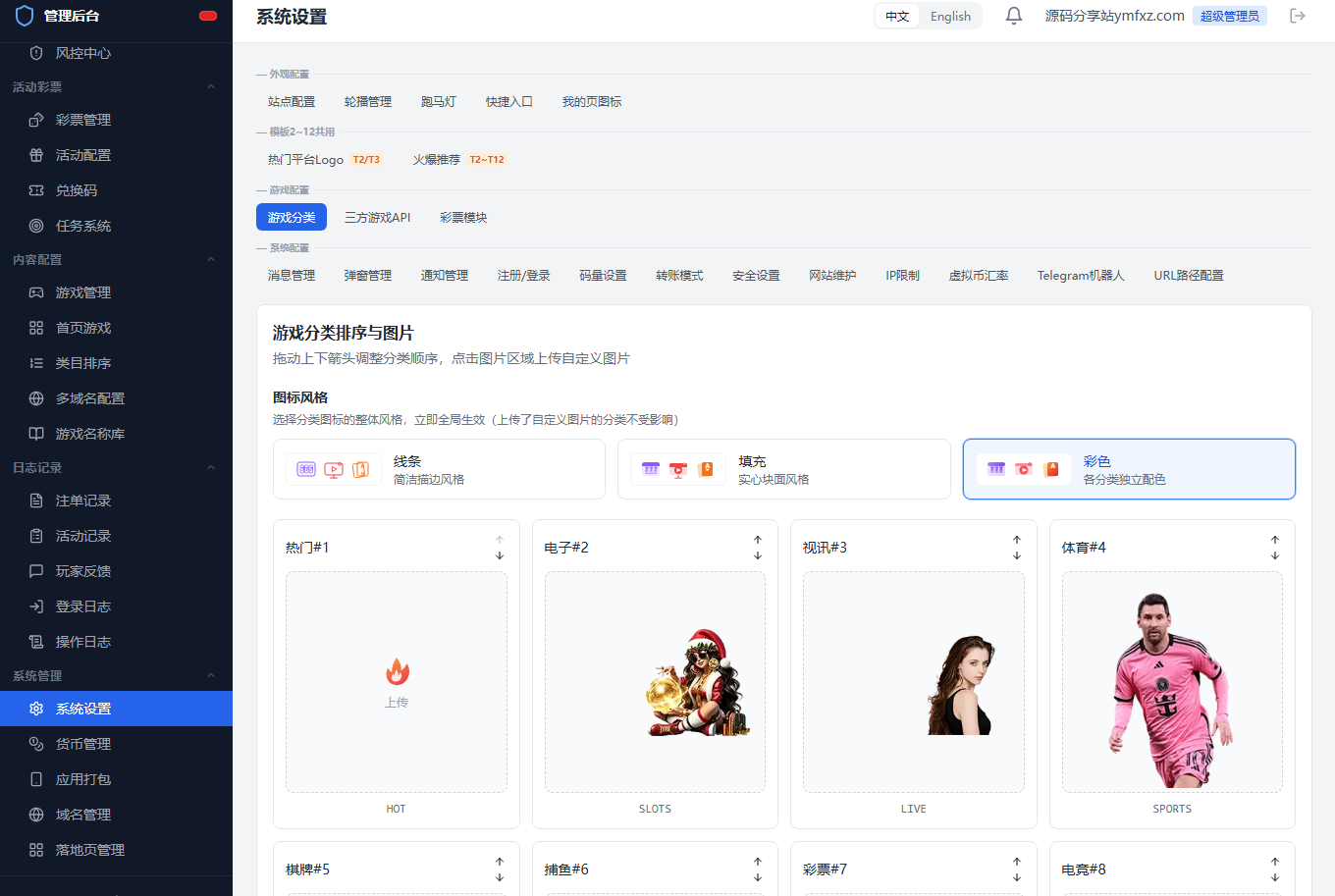The width and height of the screenshot is (1335, 896).
Task: Select 填充 icon style option
Action: click(784, 469)
